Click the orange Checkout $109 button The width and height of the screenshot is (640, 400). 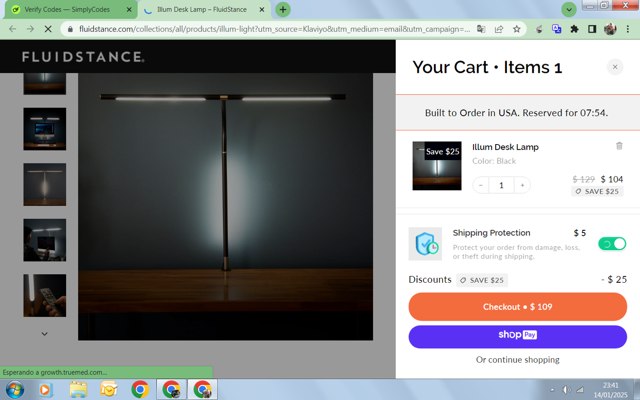[x=517, y=307]
